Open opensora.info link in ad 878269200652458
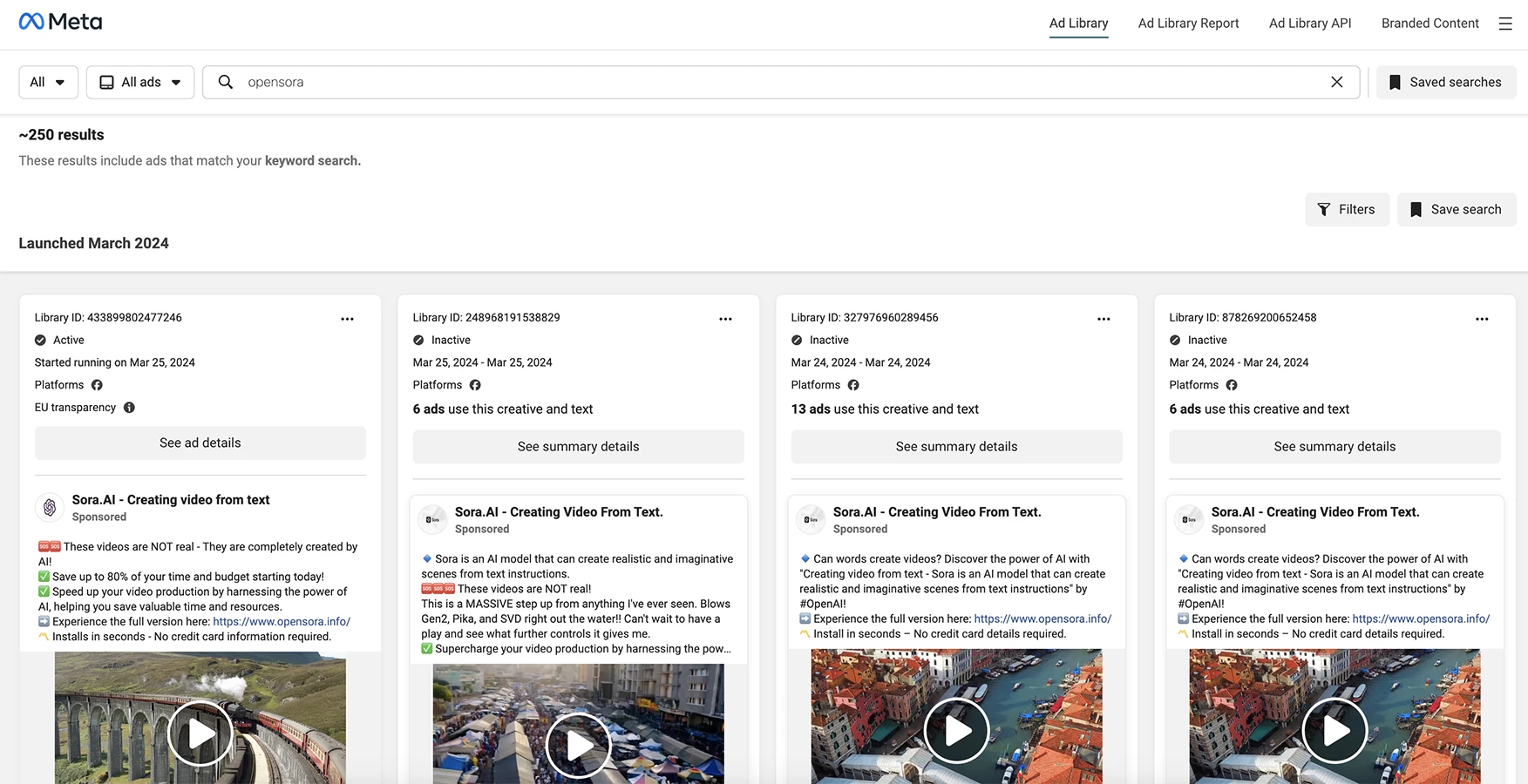 tap(1421, 619)
